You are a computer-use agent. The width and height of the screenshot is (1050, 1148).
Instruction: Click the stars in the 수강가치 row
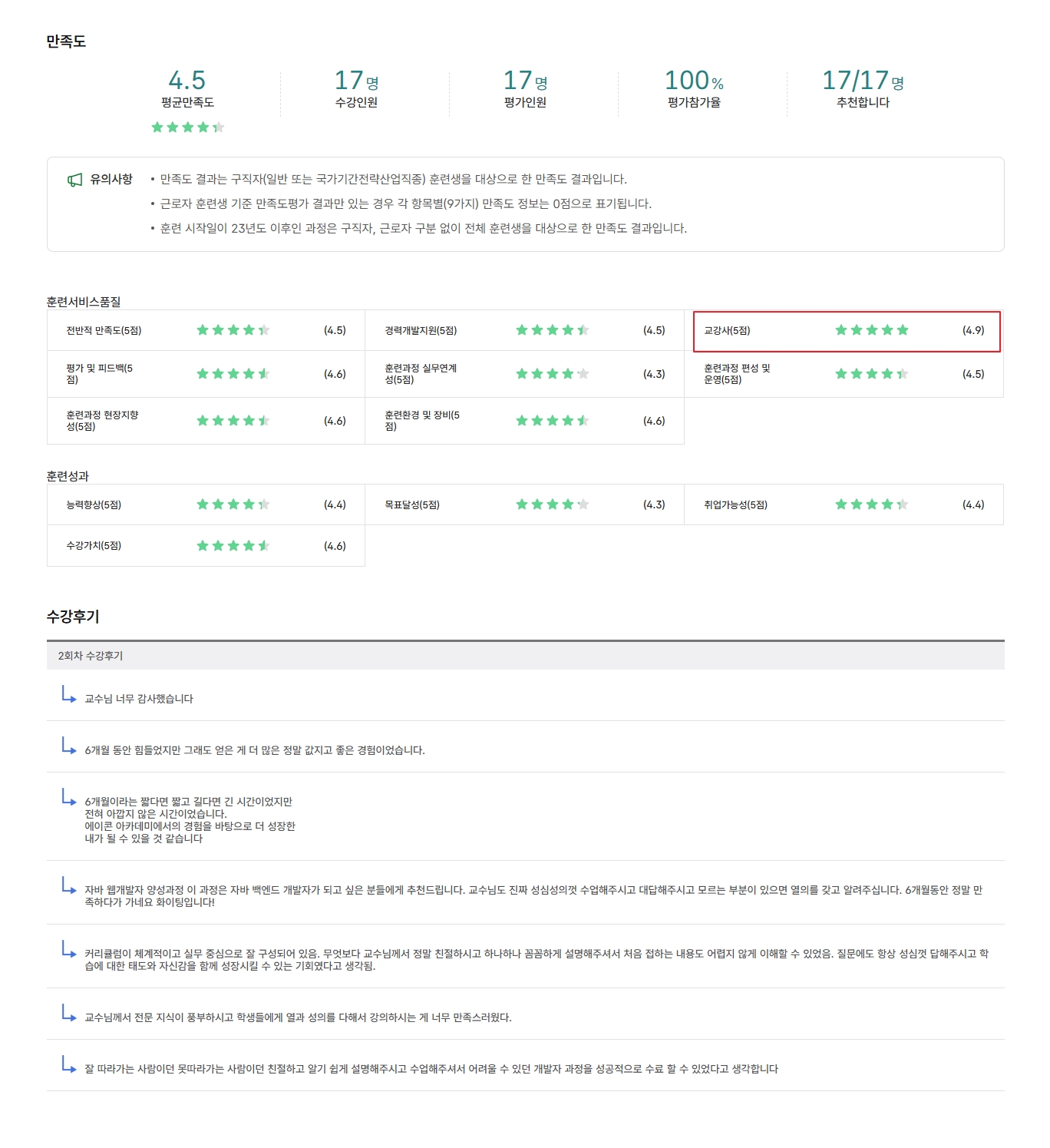point(233,546)
